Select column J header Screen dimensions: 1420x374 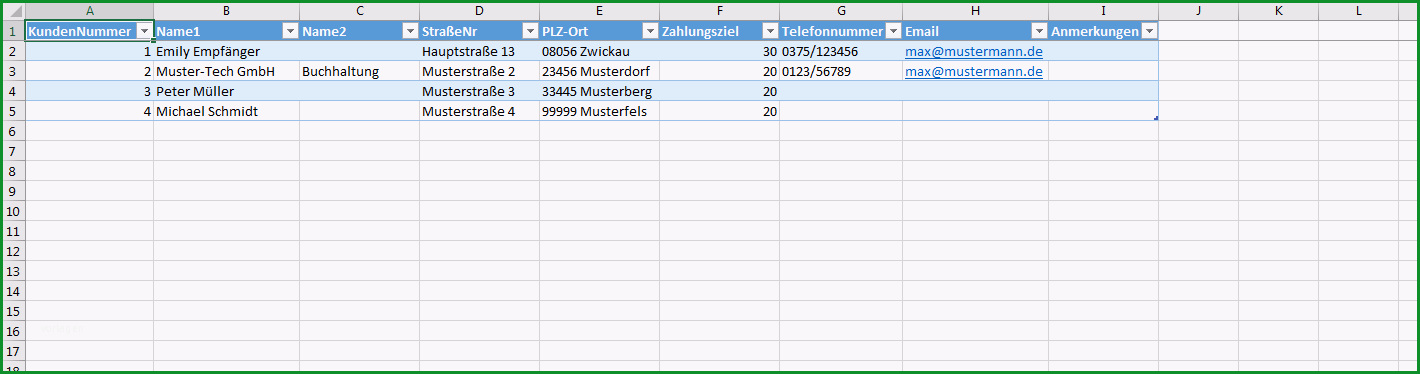click(1198, 10)
